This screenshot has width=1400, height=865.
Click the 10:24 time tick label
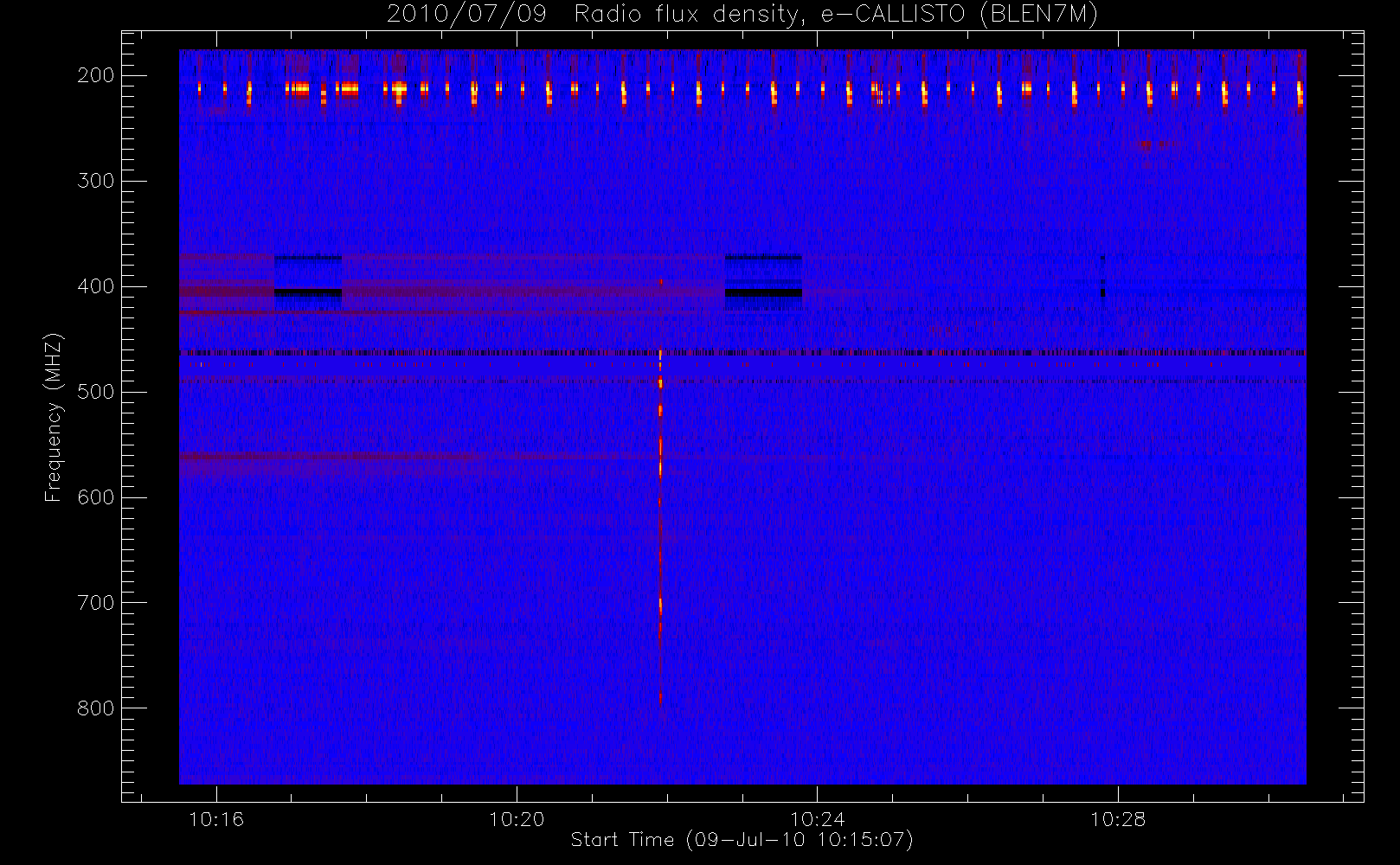click(817, 819)
